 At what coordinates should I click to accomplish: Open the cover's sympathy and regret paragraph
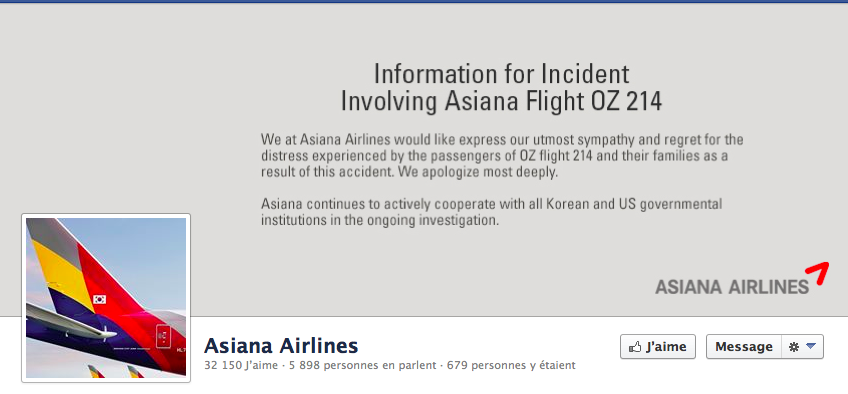tap(502, 156)
